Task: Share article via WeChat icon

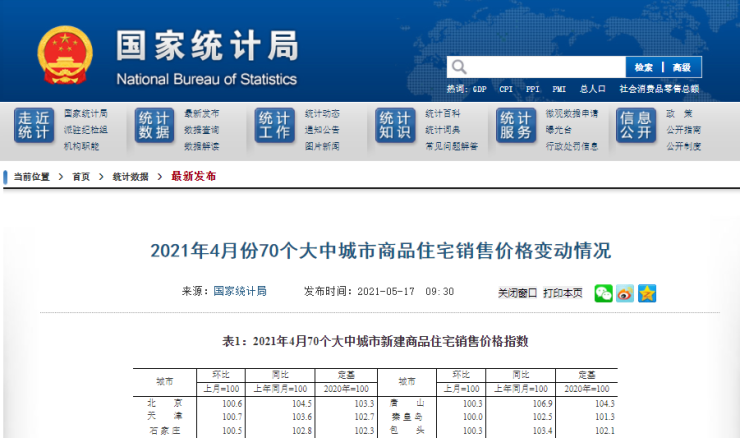Action: pos(603,293)
